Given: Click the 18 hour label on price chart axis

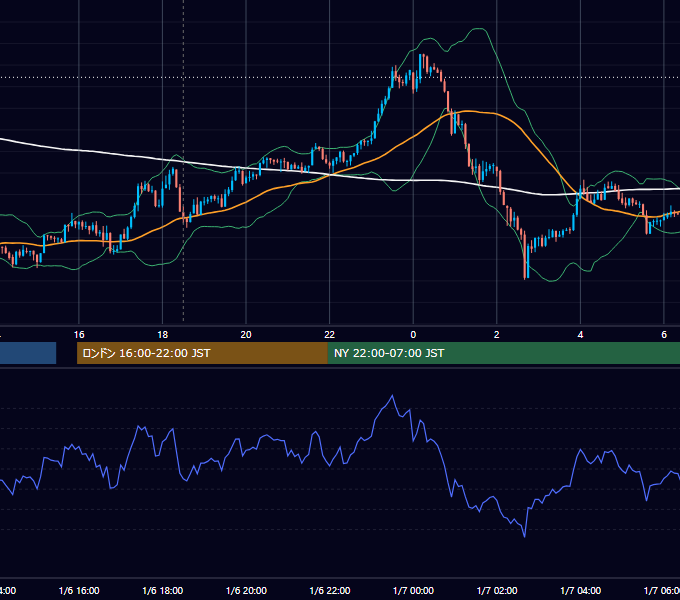Looking at the screenshot, I should tap(162, 335).
